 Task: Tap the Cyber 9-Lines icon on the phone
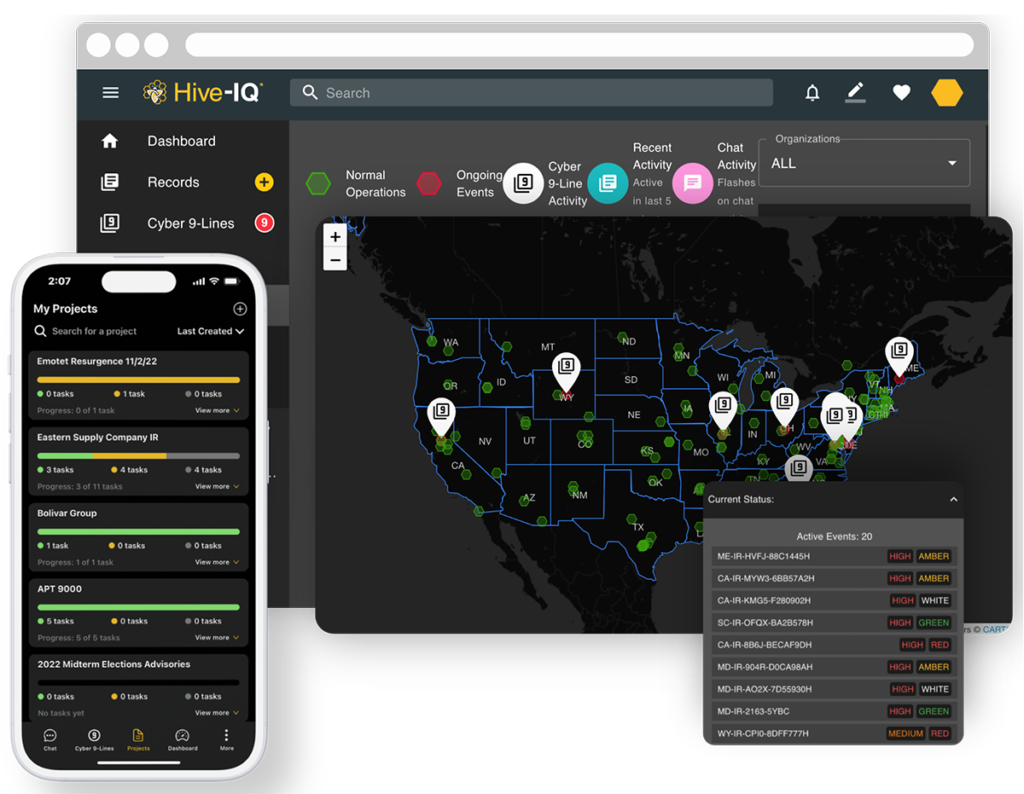(x=94, y=738)
